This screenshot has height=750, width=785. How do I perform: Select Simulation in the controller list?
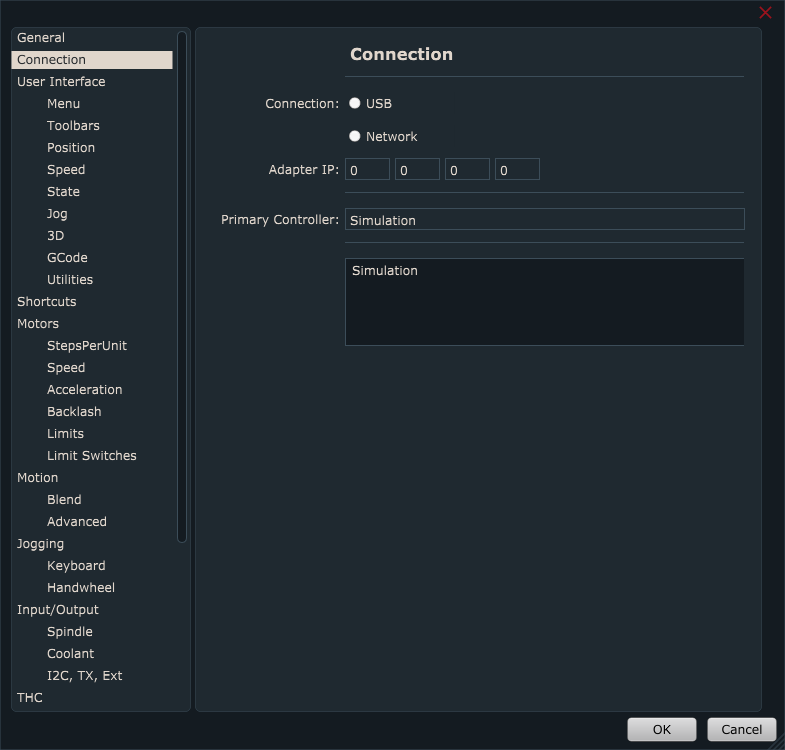pyautogui.click(x=385, y=271)
